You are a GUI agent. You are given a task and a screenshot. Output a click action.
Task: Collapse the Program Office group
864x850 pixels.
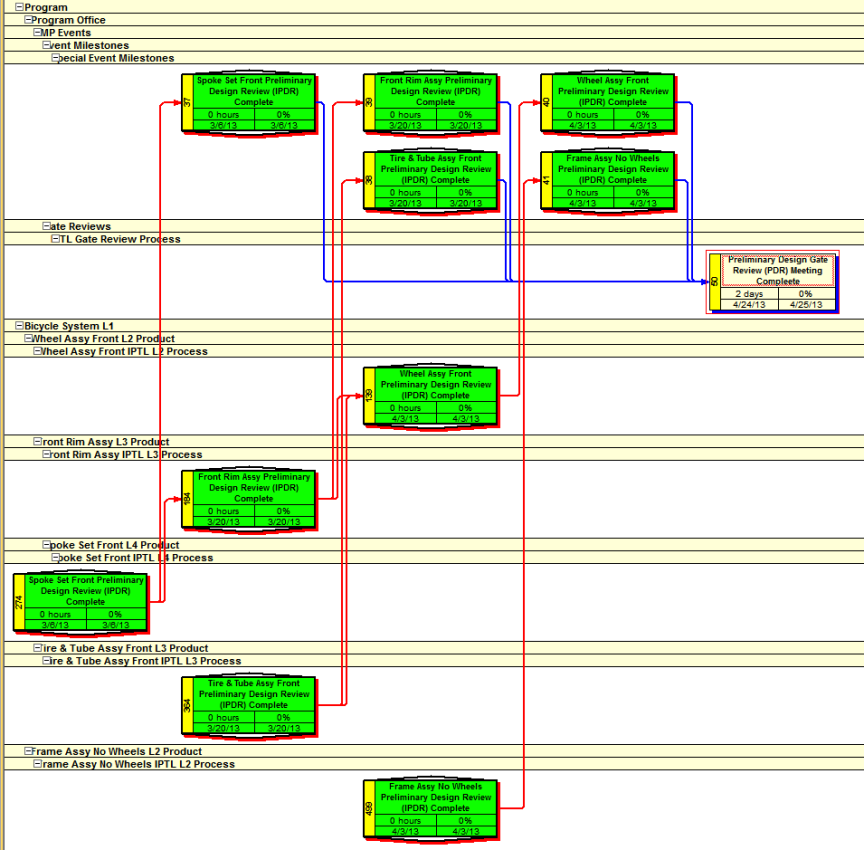(x=28, y=20)
